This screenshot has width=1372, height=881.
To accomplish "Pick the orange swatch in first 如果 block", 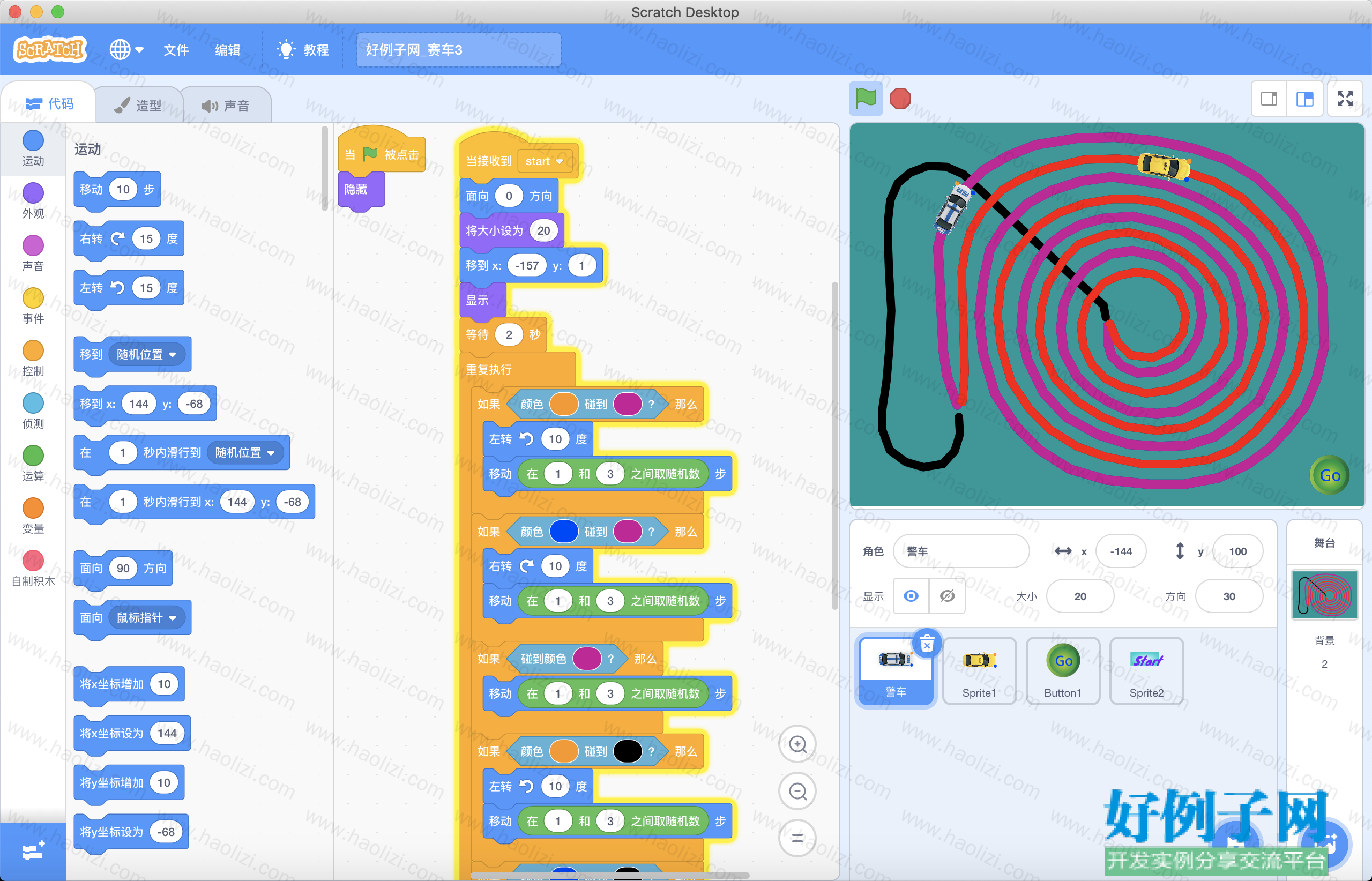I will (x=564, y=405).
